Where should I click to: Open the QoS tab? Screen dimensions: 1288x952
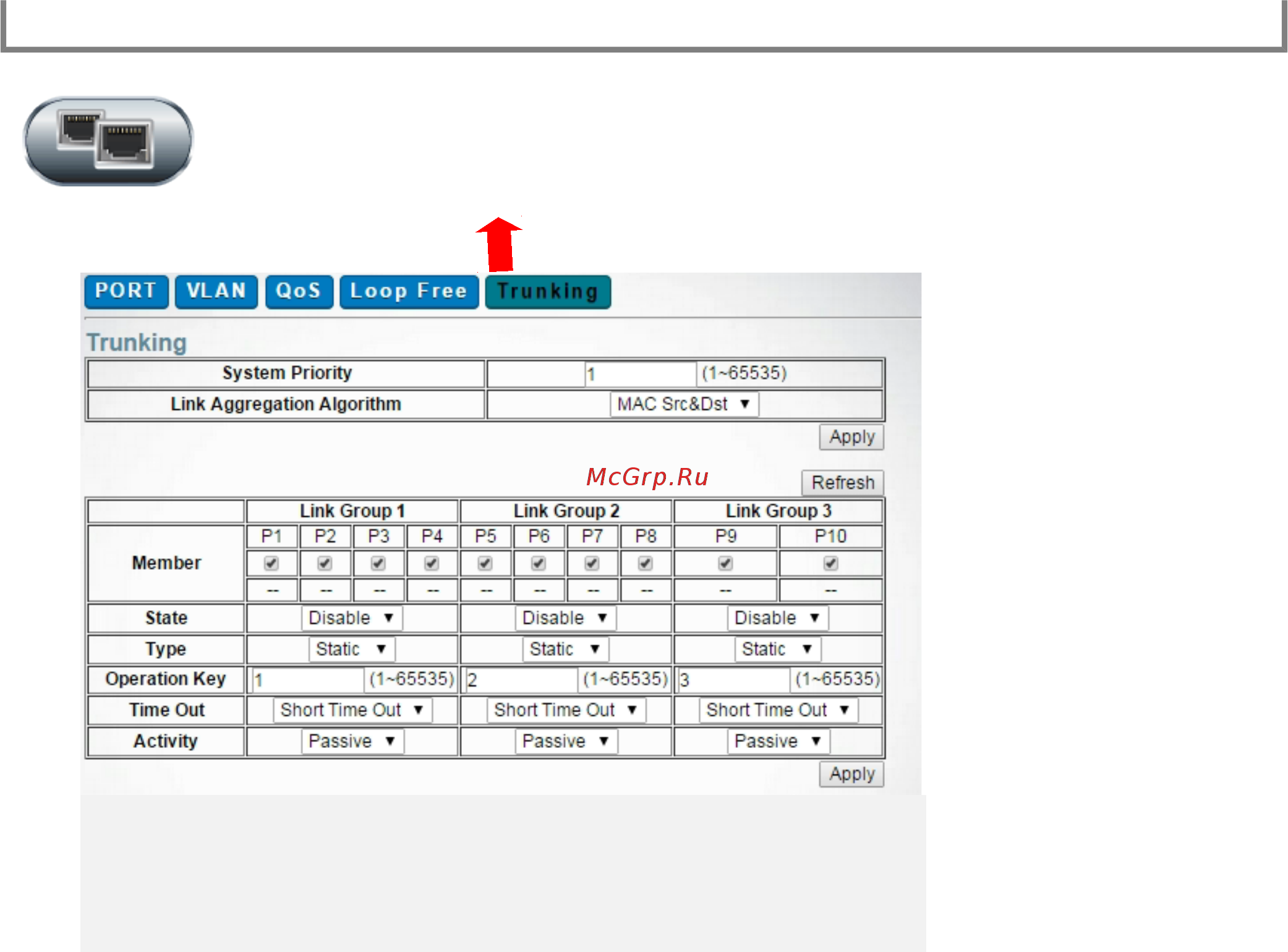click(299, 291)
